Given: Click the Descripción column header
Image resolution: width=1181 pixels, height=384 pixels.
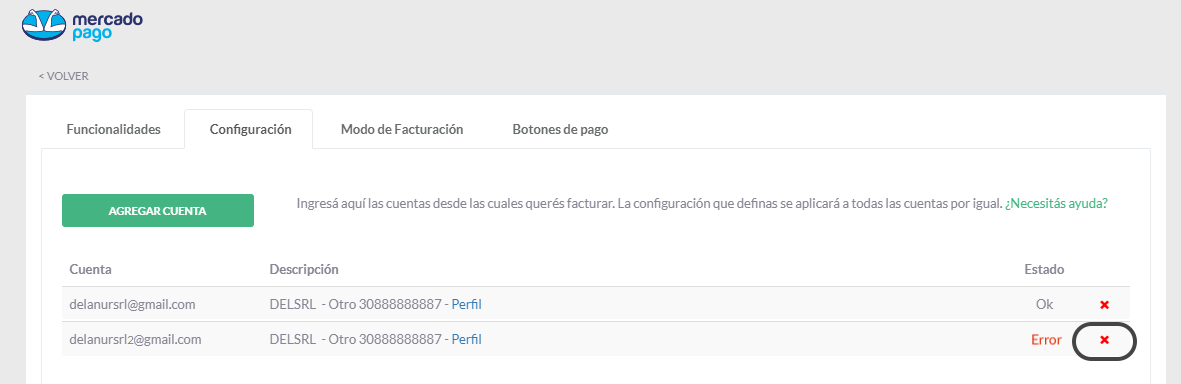Looking at the screenshot, I should tap(304, 270).
